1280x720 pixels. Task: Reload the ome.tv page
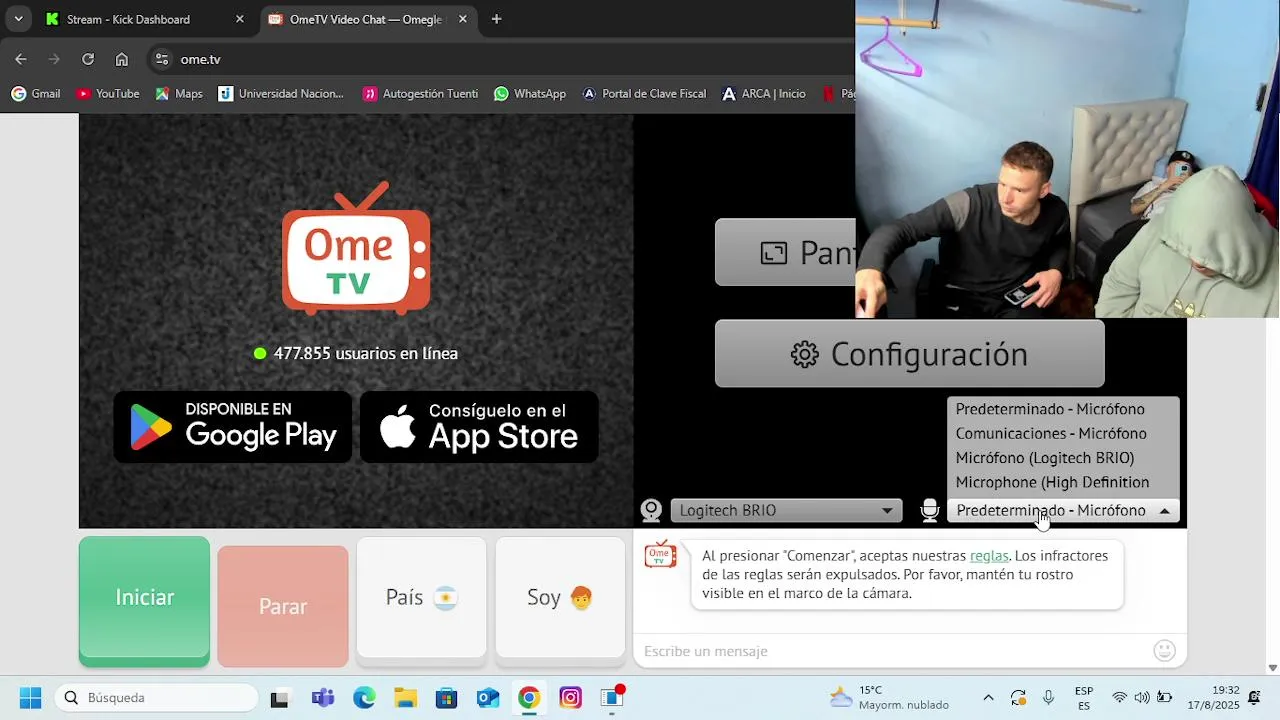click(x=88, y=59)
